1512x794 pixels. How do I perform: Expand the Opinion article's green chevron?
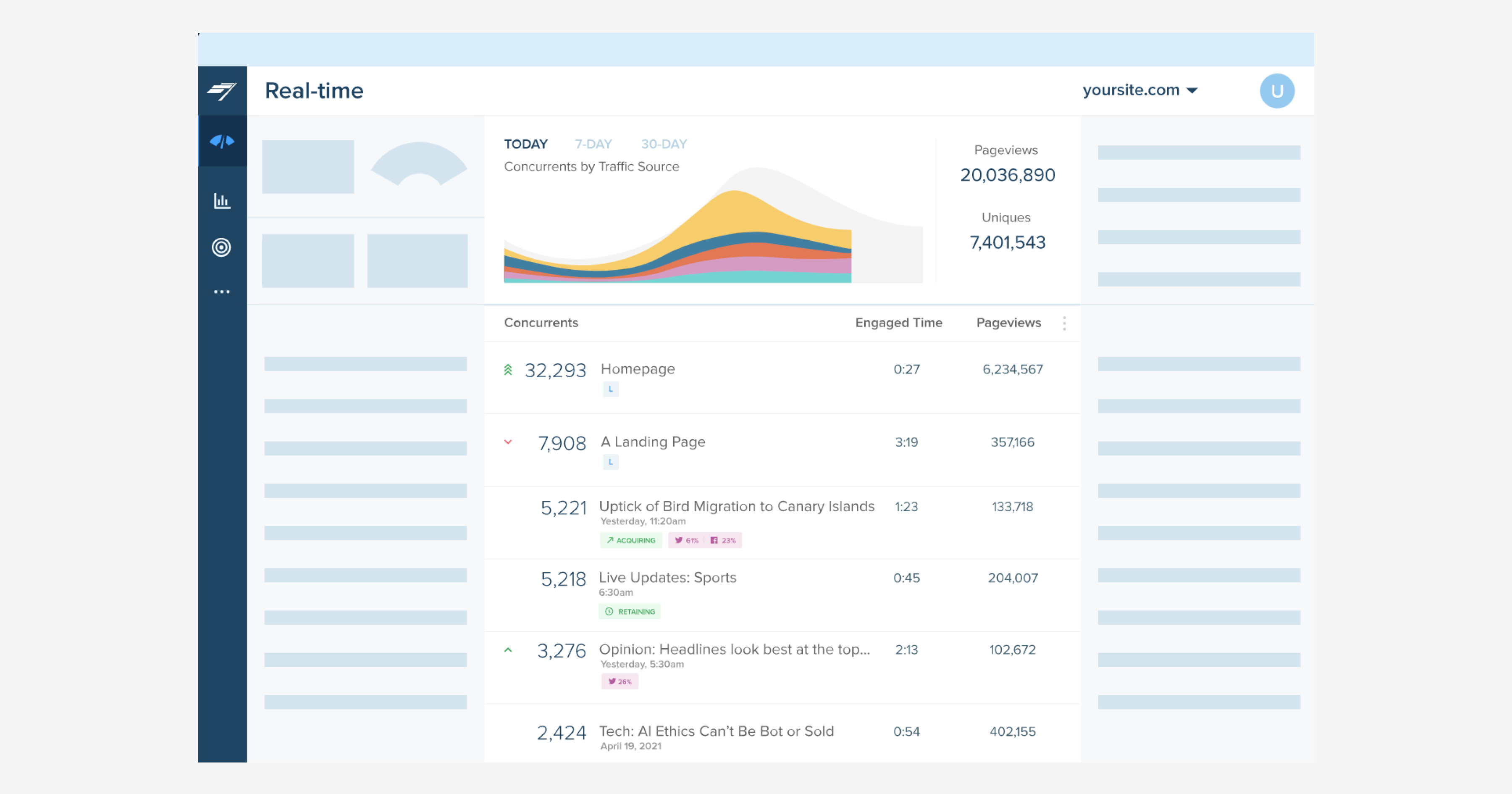click(x=508, y=649)
